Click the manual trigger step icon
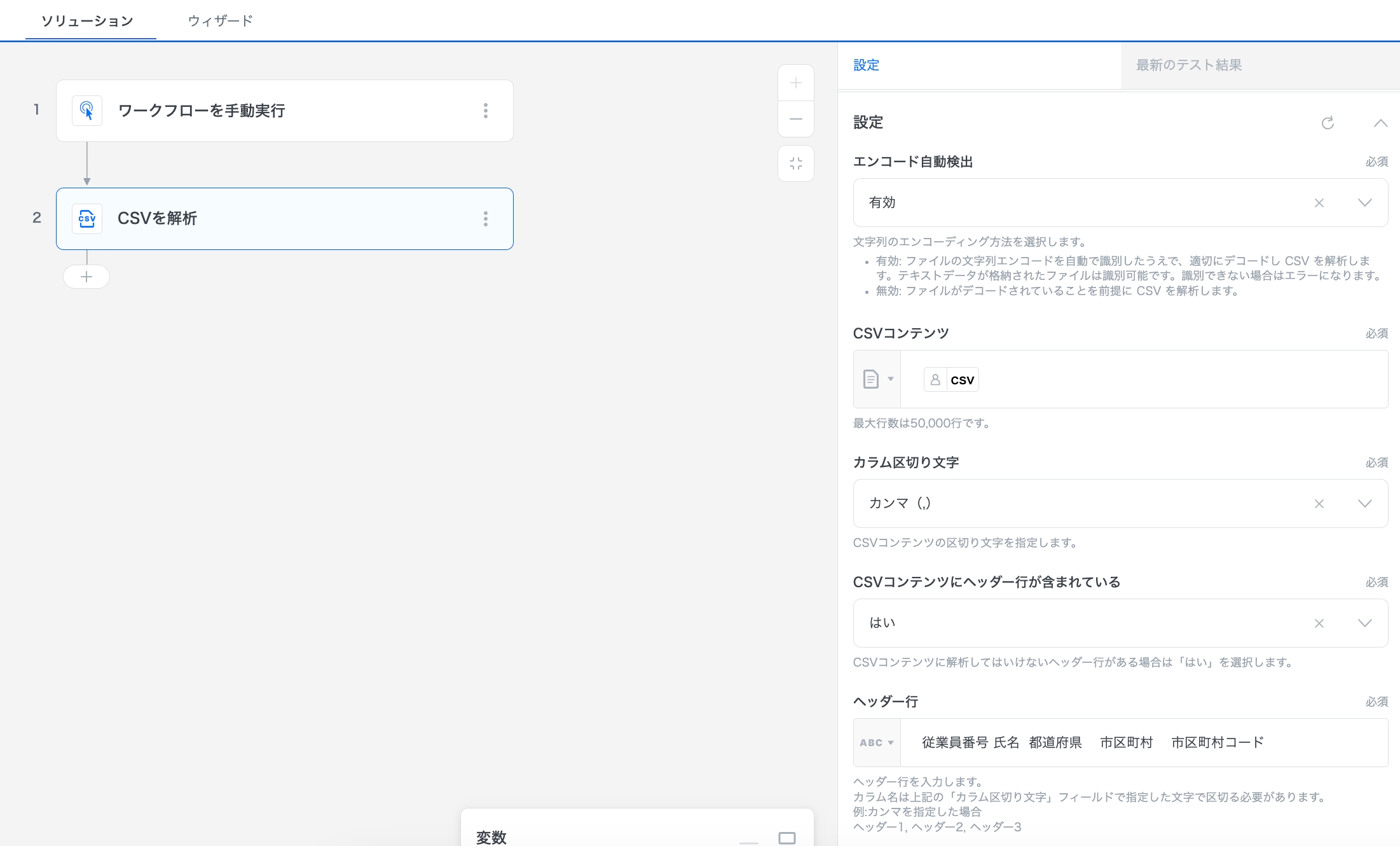This screenshot has height=846, width=1400. [87, 111]
